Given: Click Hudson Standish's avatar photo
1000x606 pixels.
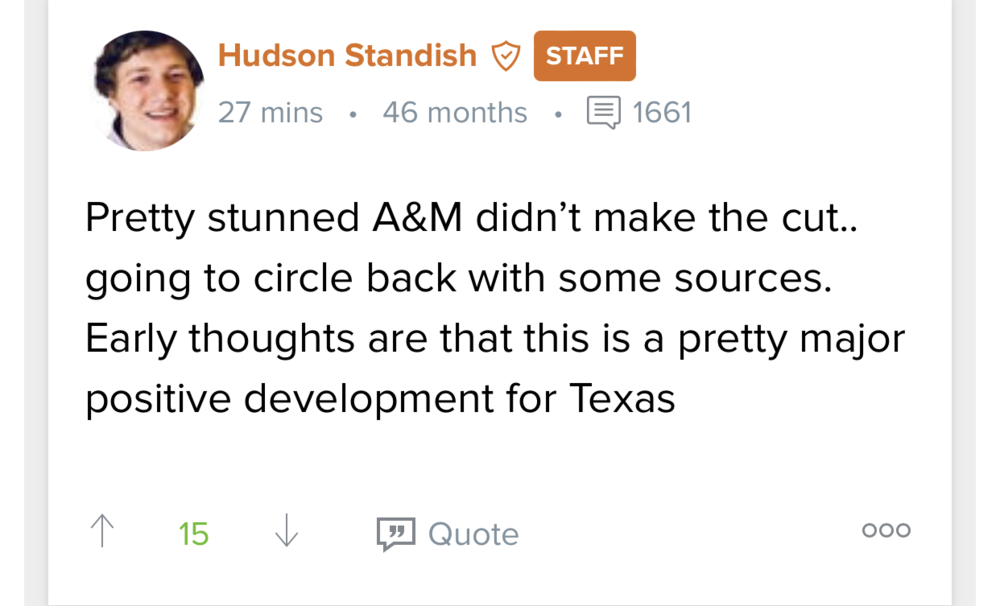Looking at the screenshot, I should (150, 90).
